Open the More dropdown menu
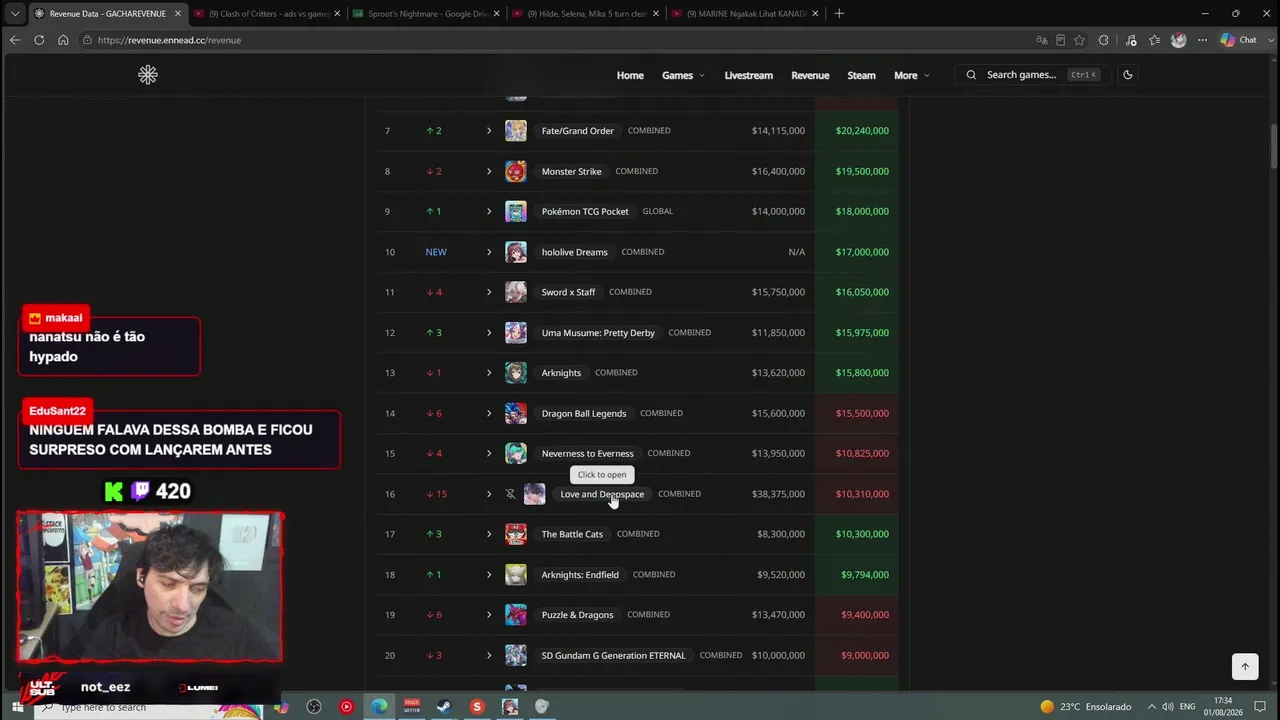 coord(911,75)
